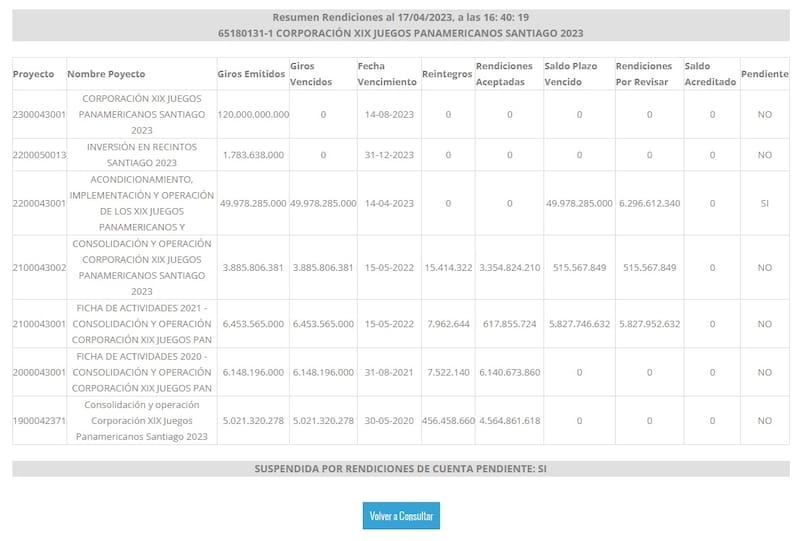Click the Saldo Acreditado column header

click(710, 74)
